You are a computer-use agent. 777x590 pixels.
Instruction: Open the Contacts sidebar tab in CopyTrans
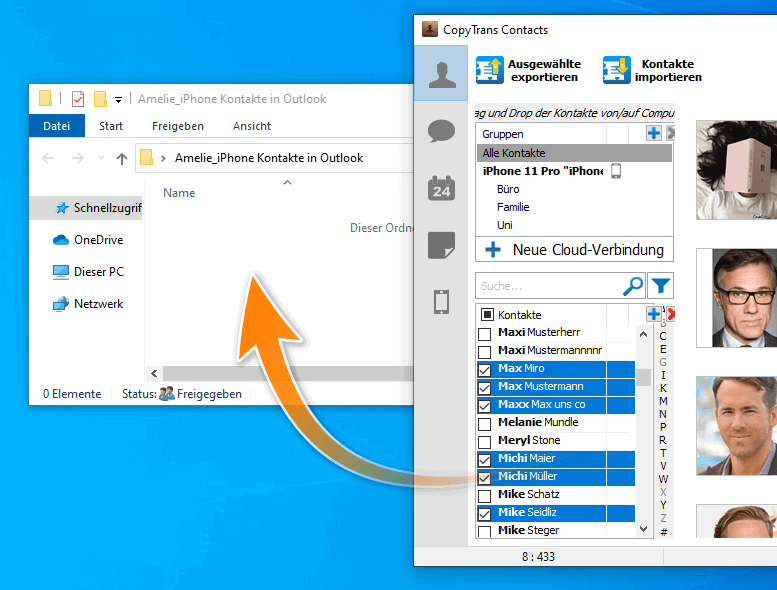tap(441, 73)
